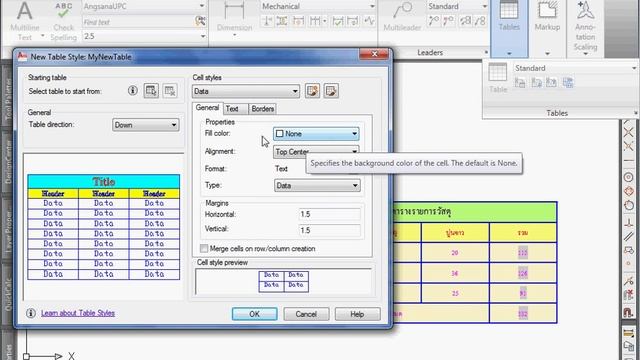640x360 pixels.
Task: Click the Inspect dimension checkmark icon
Action: point(338,21)
